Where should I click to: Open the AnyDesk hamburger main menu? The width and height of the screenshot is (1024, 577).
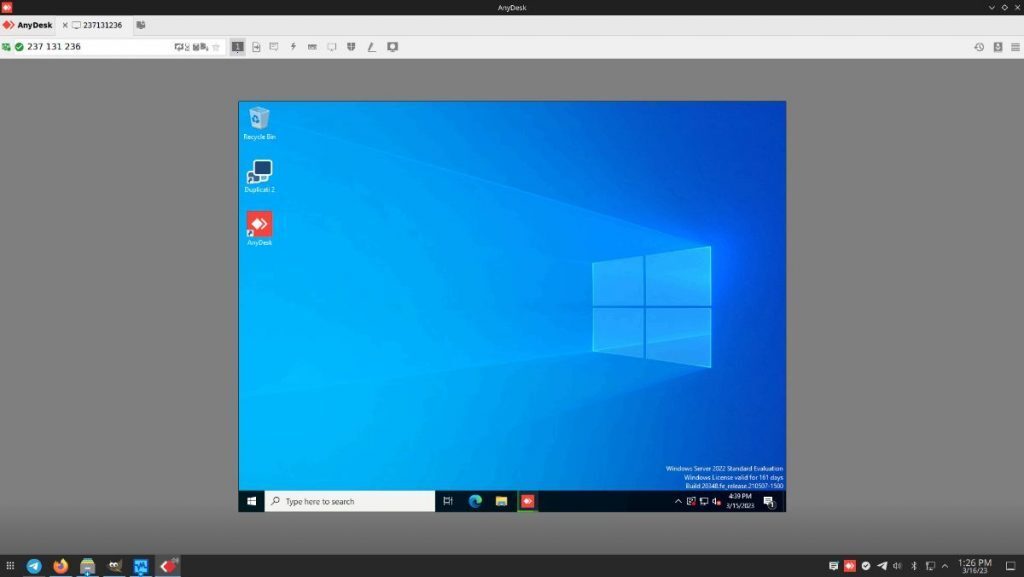pyautogui.click(x=1015, y=46)
